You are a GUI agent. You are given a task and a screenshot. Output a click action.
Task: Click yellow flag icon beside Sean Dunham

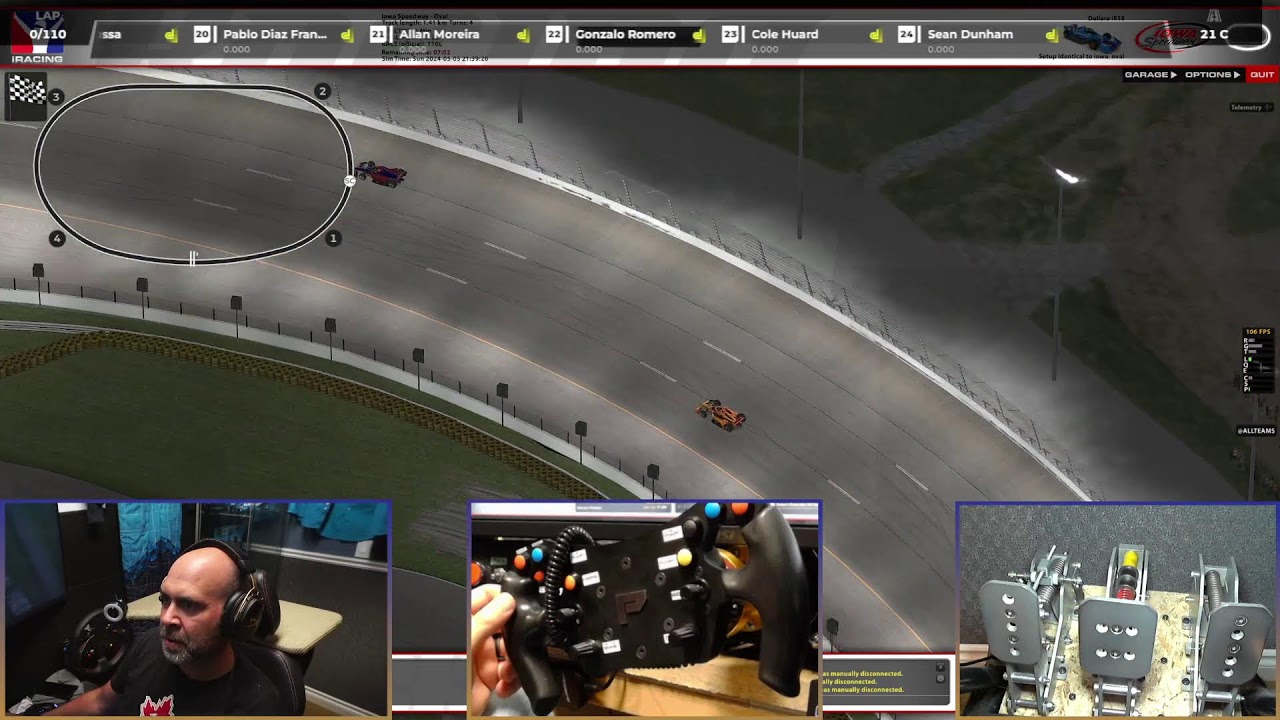(x=1051, y=35)
